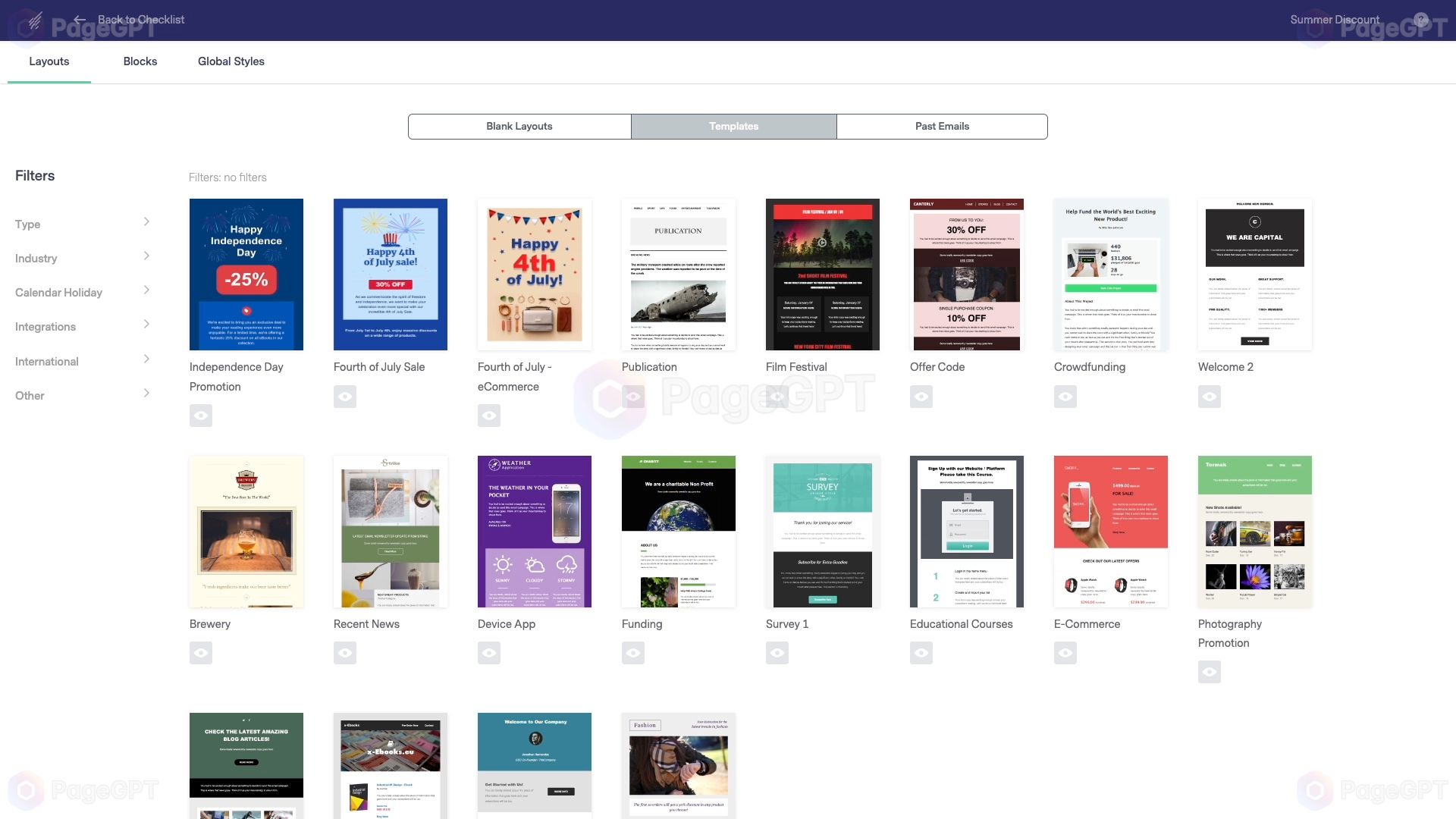
Task: Select the Independence Day Promotion template thumbnail
Action: pyautogui.click(x=246, y=274)
